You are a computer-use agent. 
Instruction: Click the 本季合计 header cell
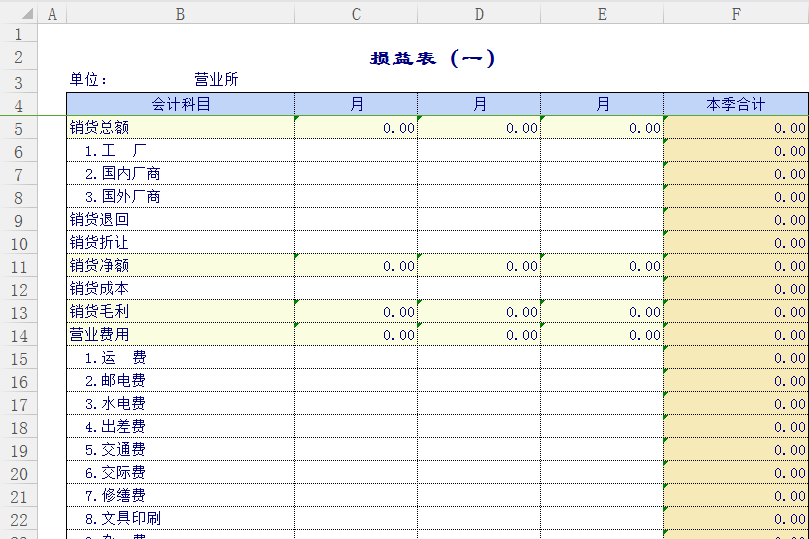pyautogui.click(x=735, y=104)
